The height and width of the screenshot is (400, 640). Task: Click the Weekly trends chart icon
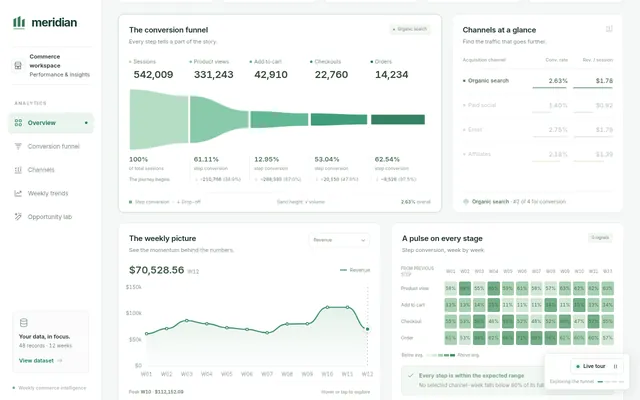point(18,193)
